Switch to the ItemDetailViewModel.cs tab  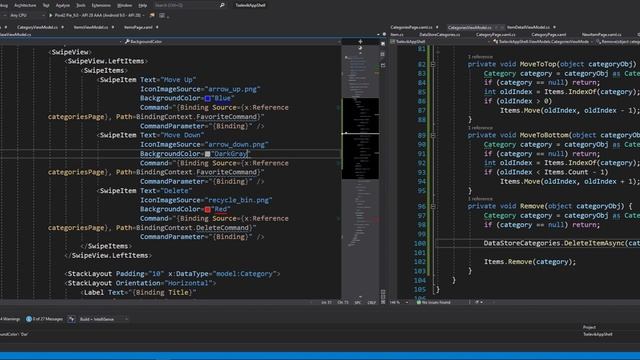[x=528, y=27]
